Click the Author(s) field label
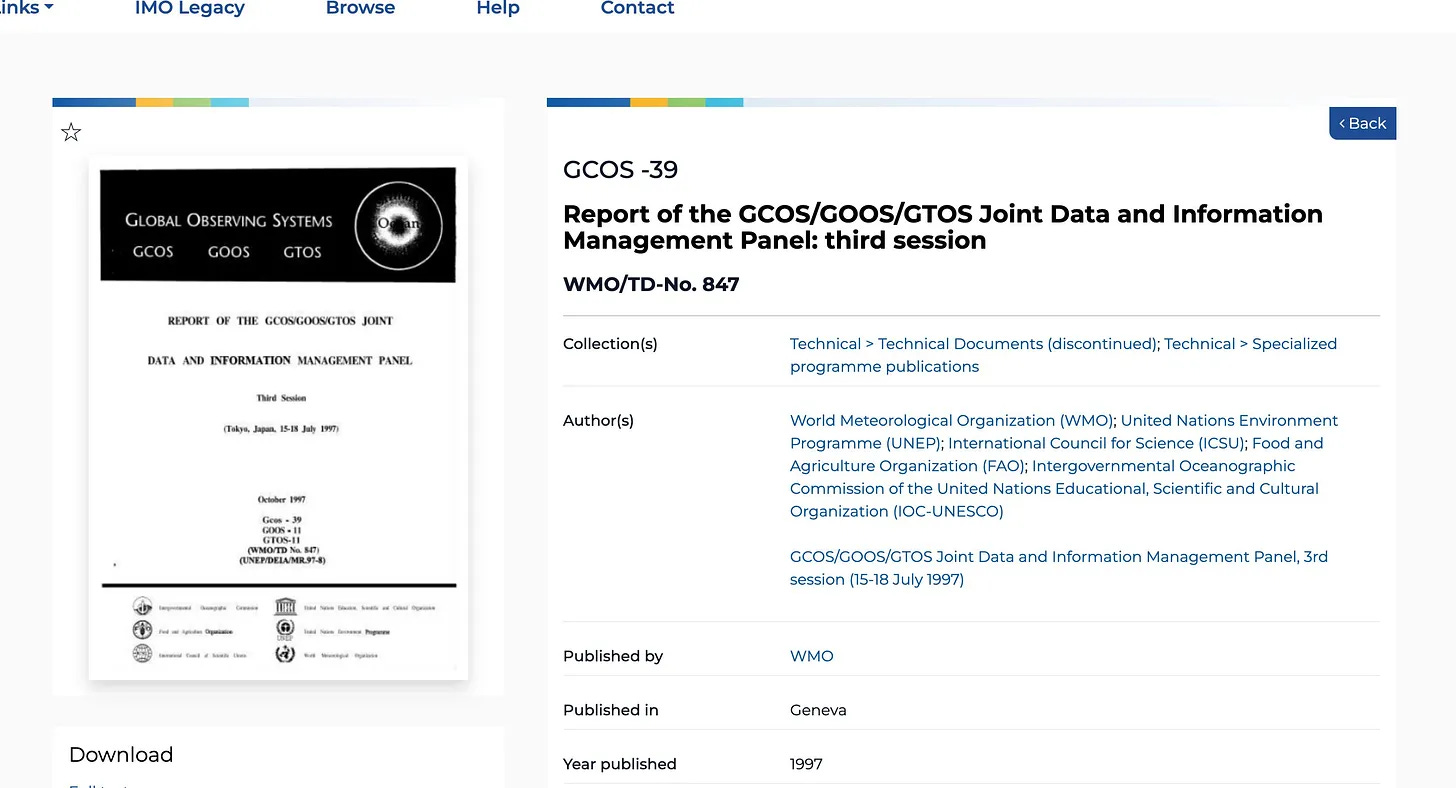Viewport: 1456px width, 788px height. [598, 420]
